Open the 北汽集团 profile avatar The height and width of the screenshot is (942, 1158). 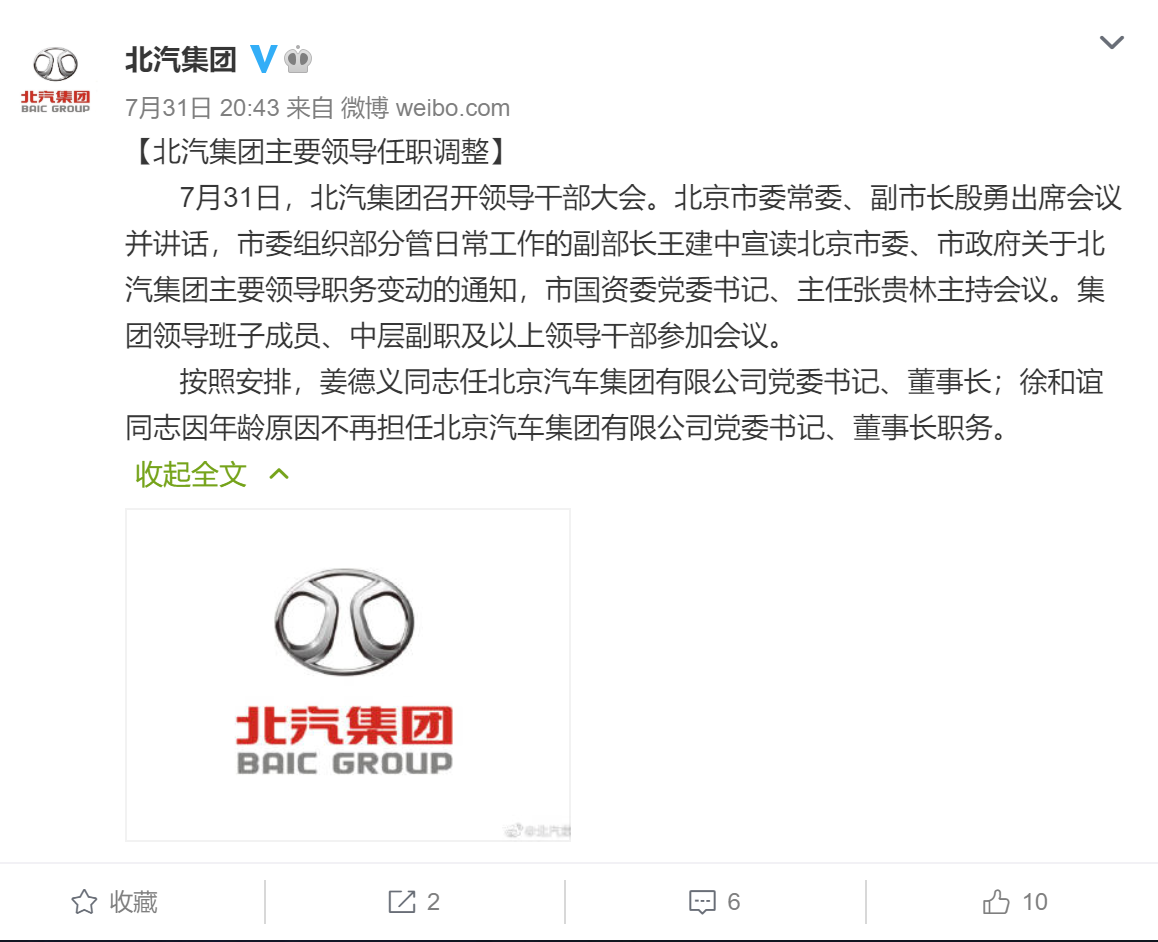(x=55, y=80)
